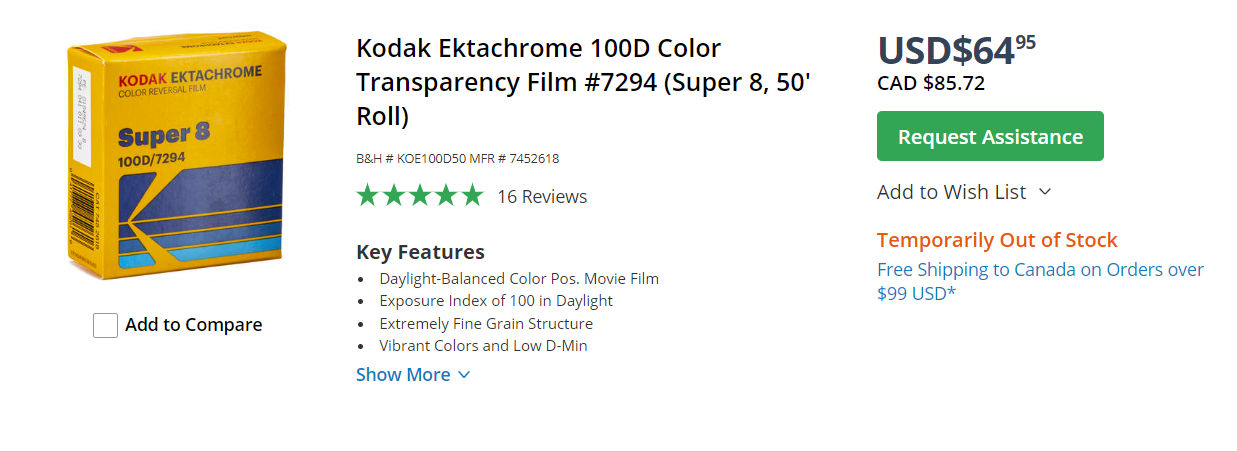Click the Add to Compare label text
The width and height of the screenshot is (1237, 452).
click(194, 325)
